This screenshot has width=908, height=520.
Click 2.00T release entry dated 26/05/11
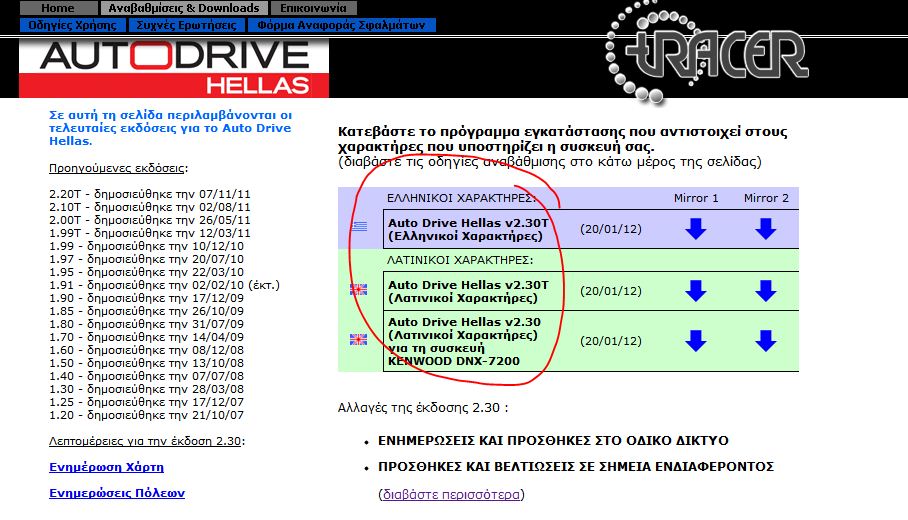pos(149,220)
